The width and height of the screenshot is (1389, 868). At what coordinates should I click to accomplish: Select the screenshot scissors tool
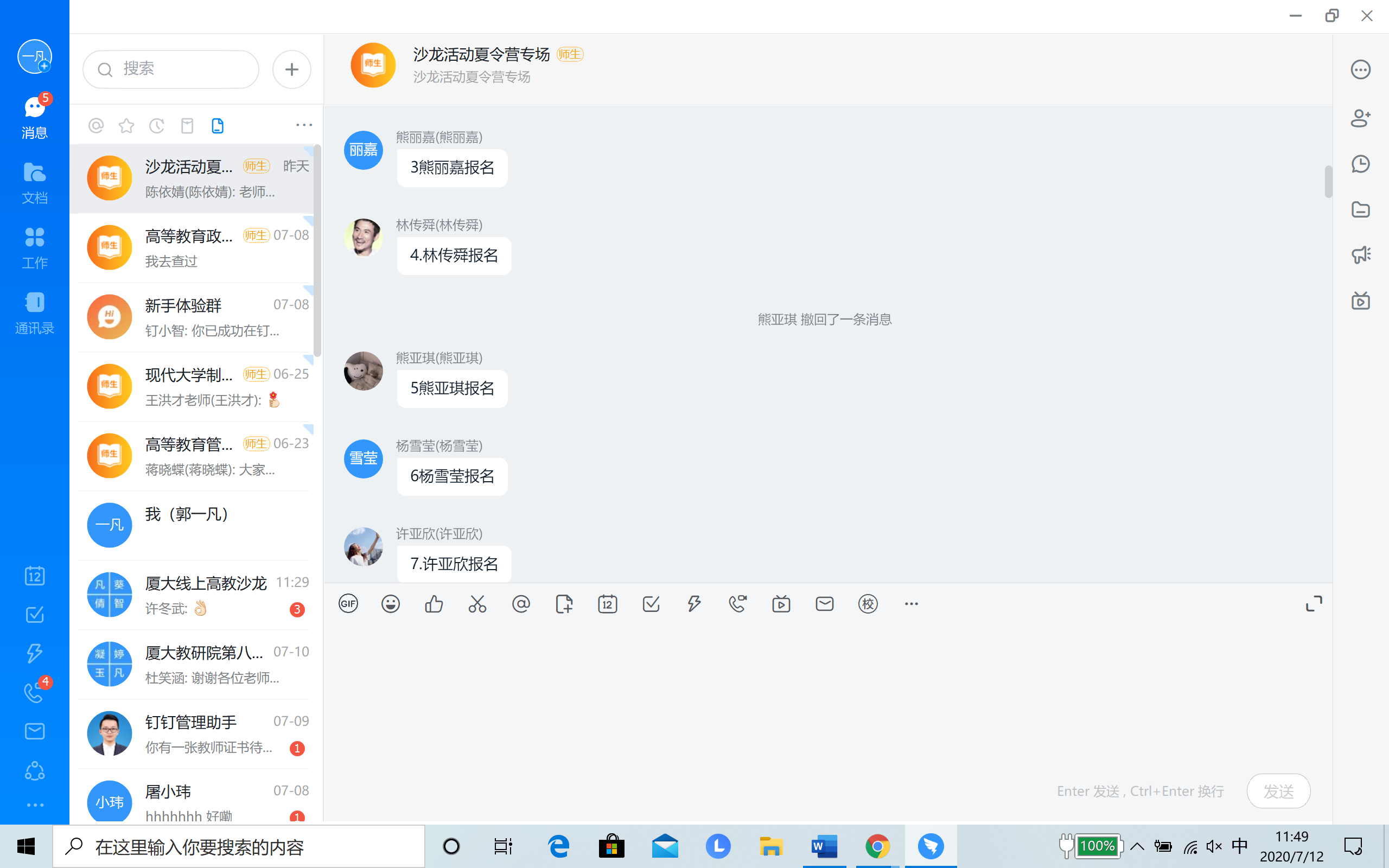pos(477,603)
